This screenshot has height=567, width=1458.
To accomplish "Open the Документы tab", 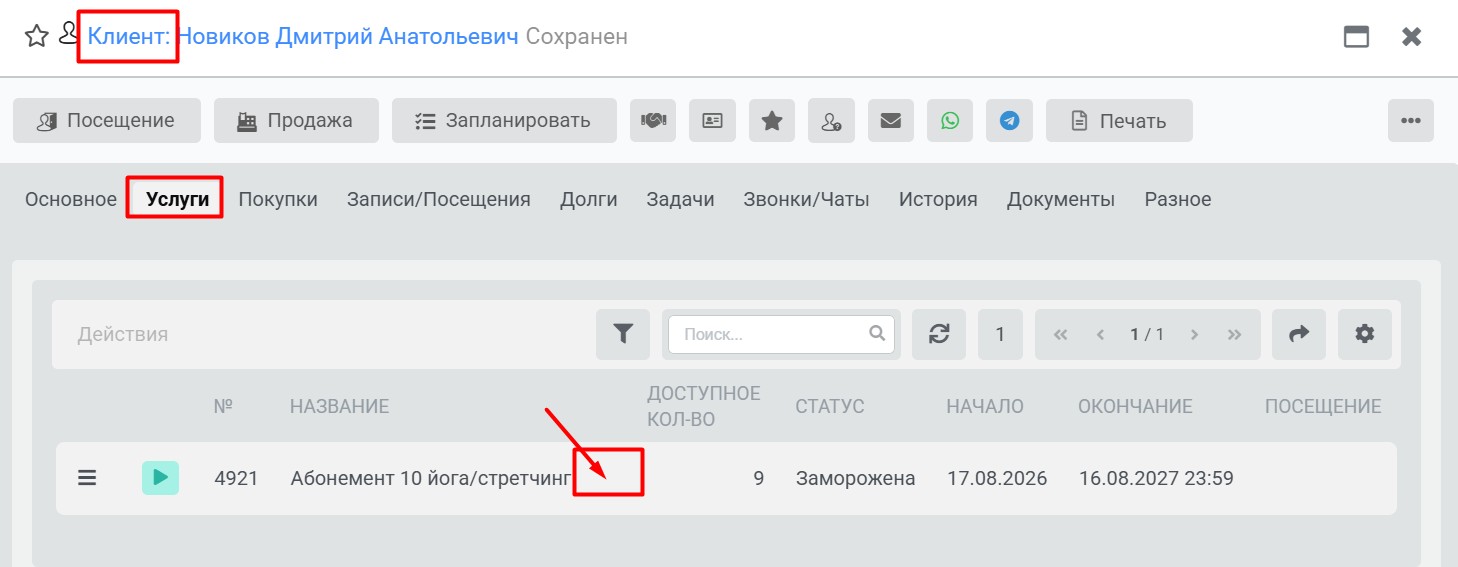I will (1061, 199).
